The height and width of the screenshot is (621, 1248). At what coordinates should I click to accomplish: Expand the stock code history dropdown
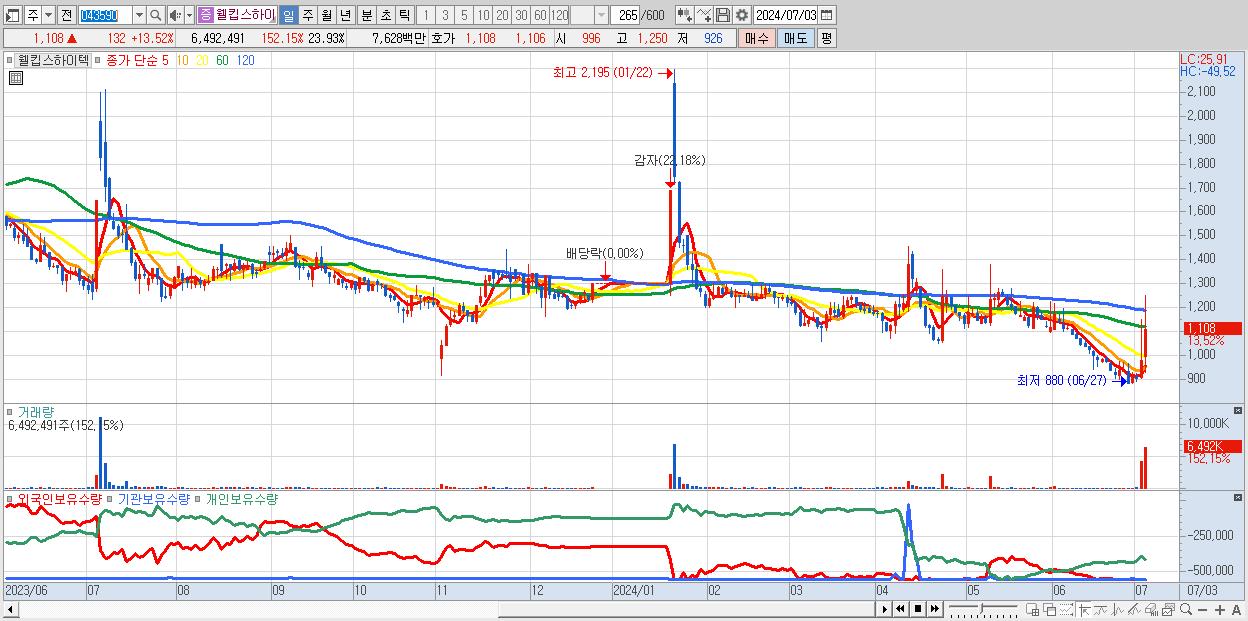click(x=139, y=15)
